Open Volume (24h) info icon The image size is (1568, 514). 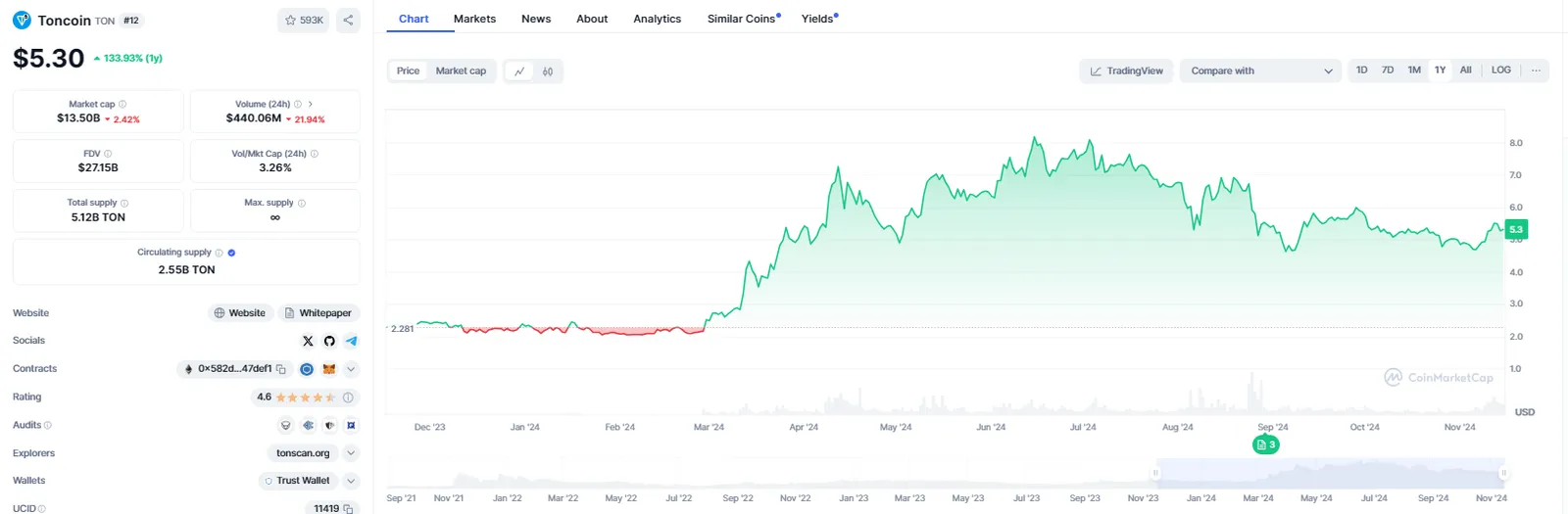pyautogui.click(x=298, y=104)
